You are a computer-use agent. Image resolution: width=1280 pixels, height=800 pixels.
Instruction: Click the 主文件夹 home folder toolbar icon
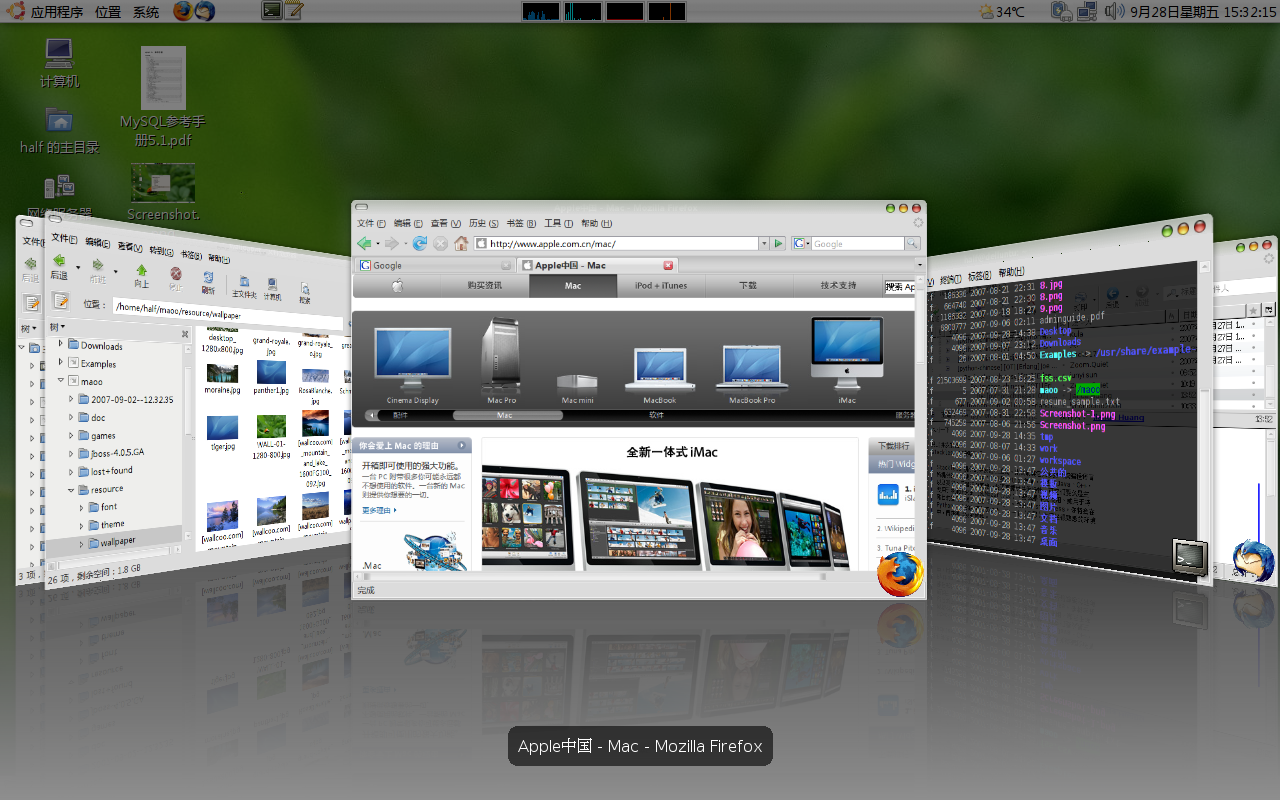[x=244, y=288]
